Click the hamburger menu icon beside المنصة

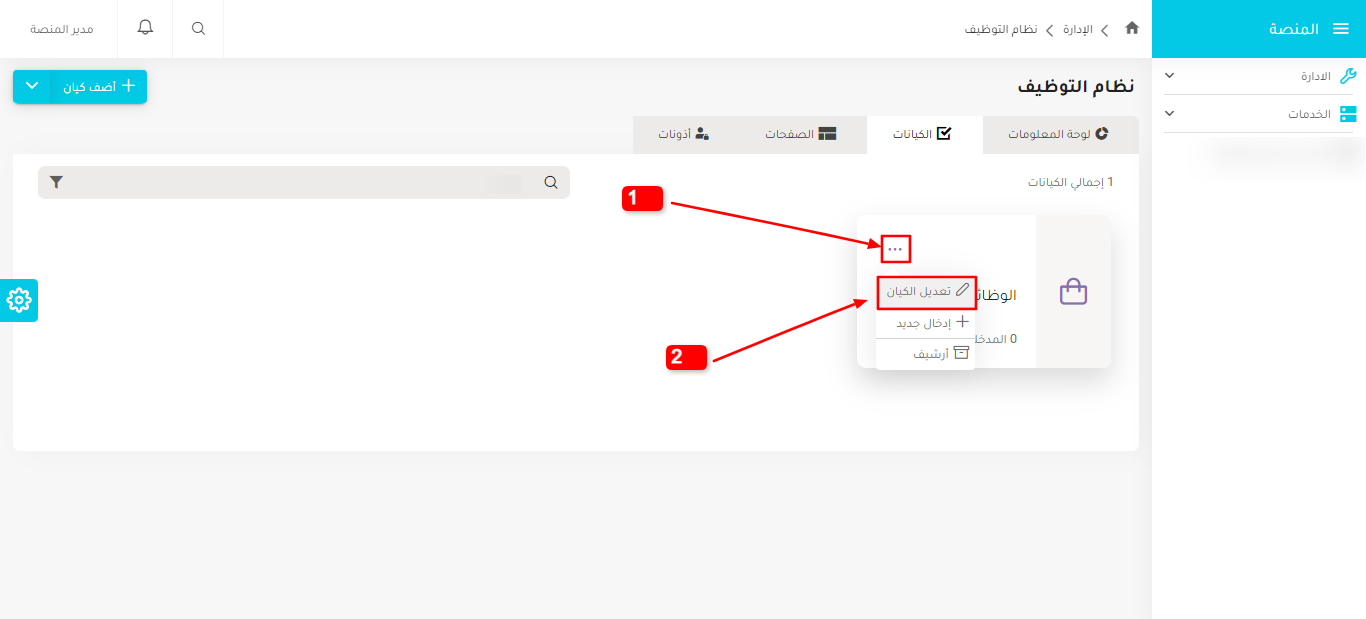[1341, 29]
